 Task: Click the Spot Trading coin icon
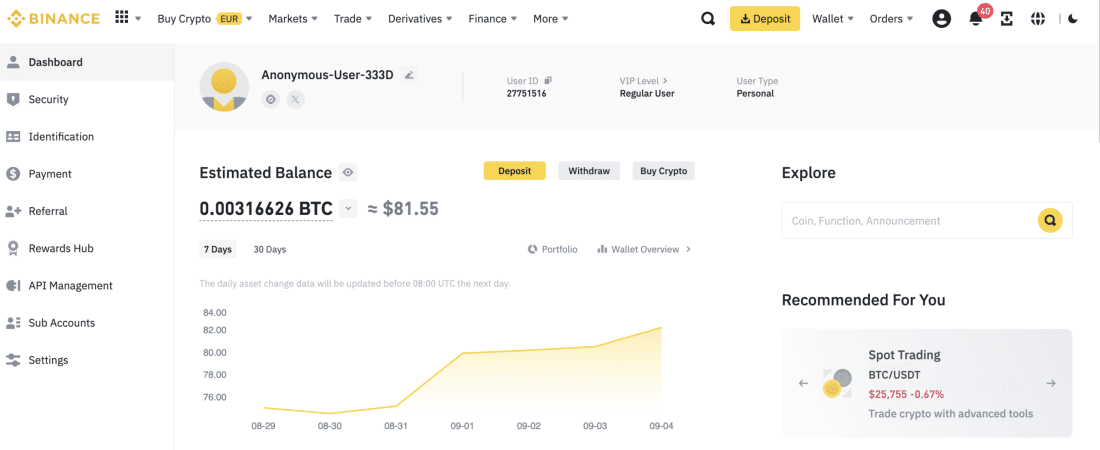(x=837, y=383)
